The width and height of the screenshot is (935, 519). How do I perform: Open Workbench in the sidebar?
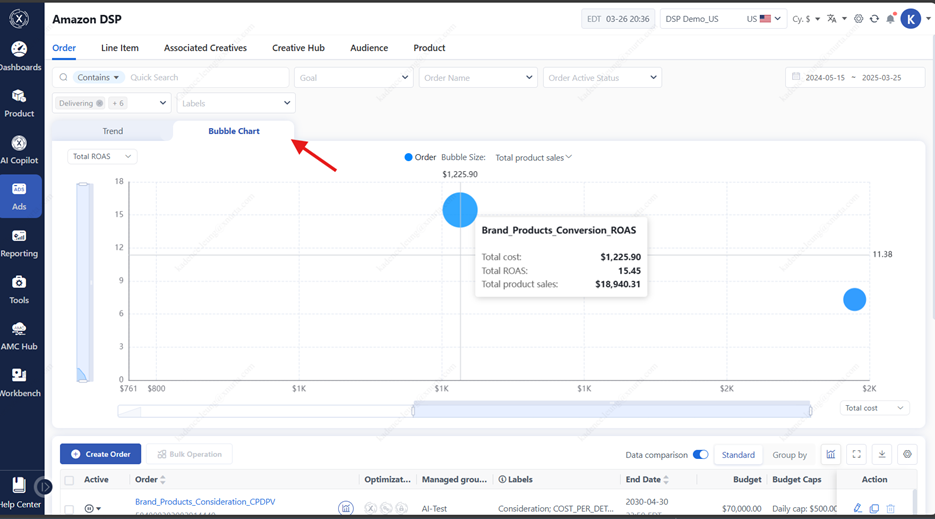(x=19, y=382)
